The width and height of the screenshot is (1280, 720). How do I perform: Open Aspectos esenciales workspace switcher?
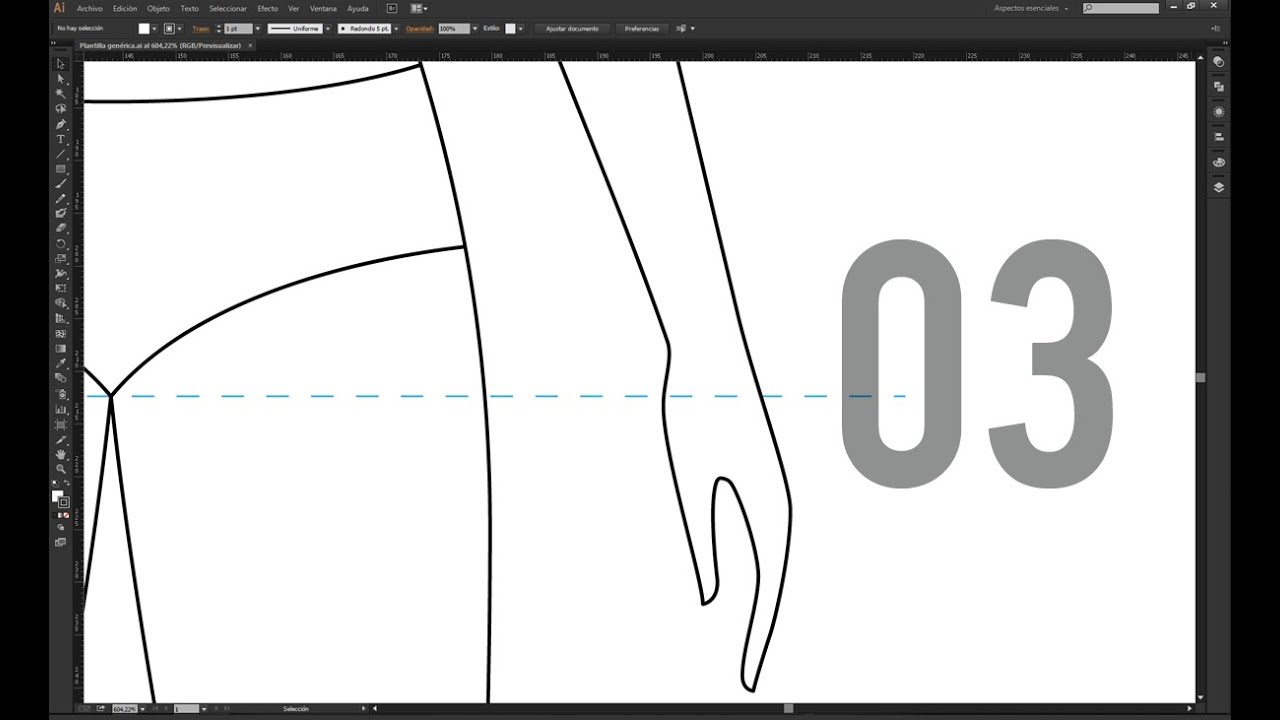[x=1031, y=8]
